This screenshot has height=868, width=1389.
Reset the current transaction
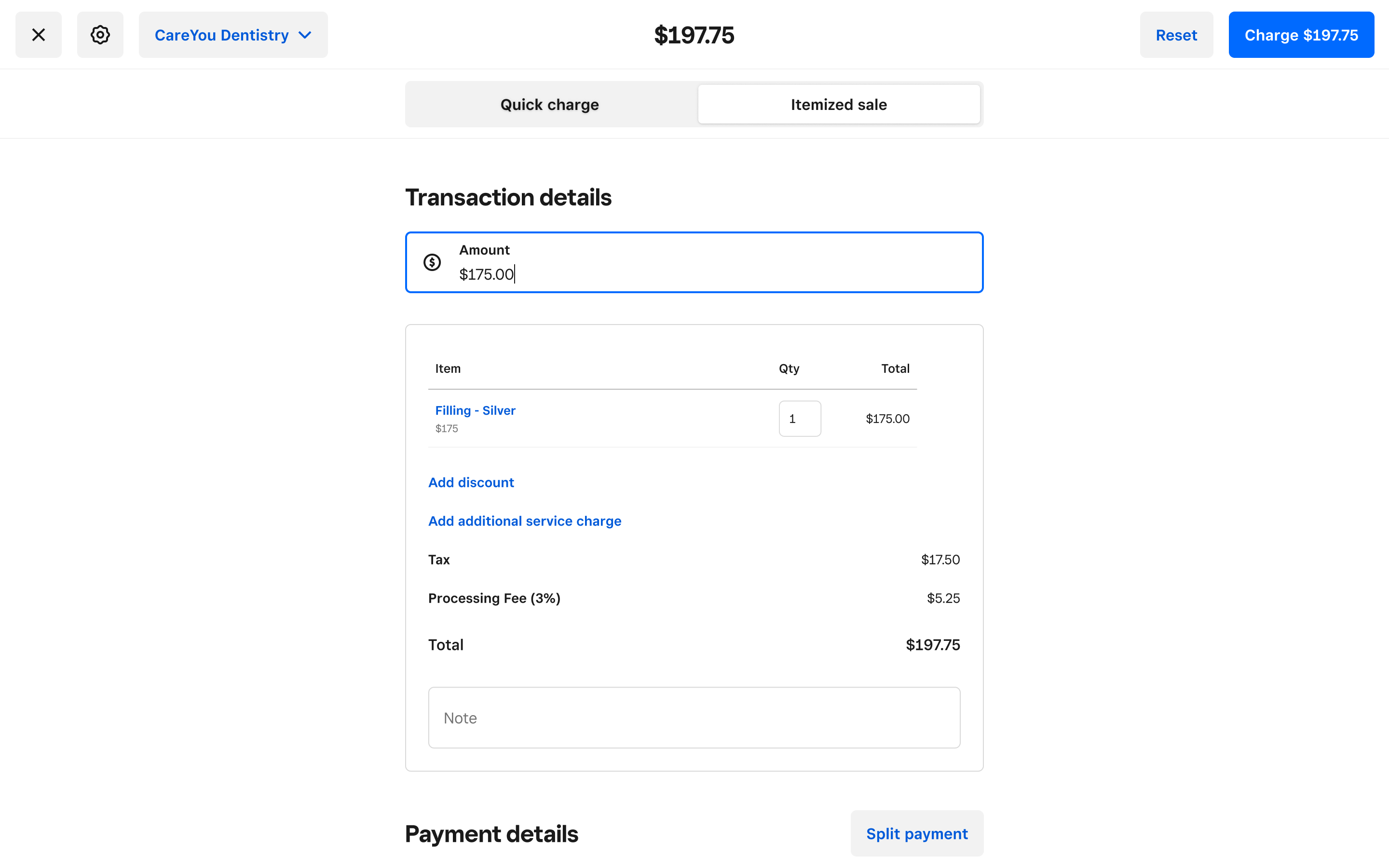pyautogui.click(x=1175, y=34)
